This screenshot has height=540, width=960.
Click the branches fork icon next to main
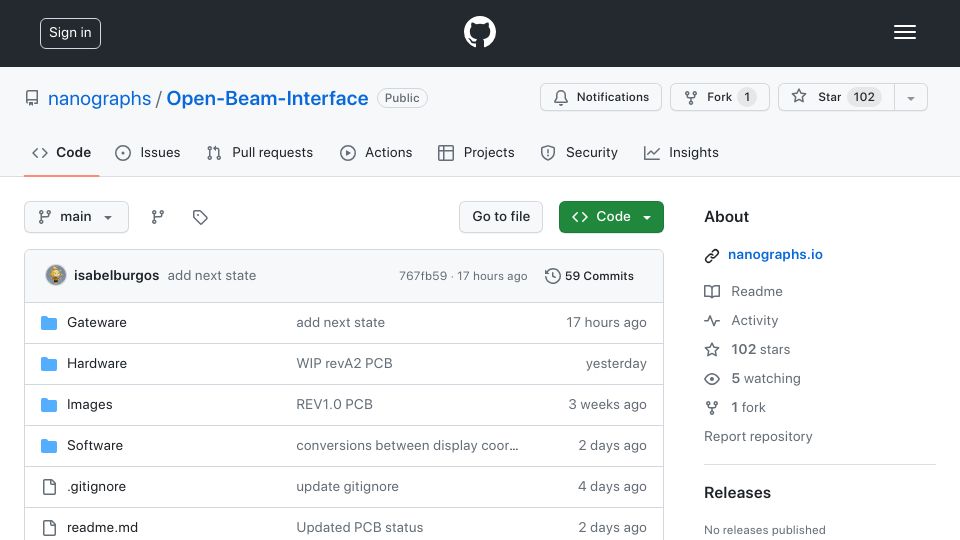[158, 217]
